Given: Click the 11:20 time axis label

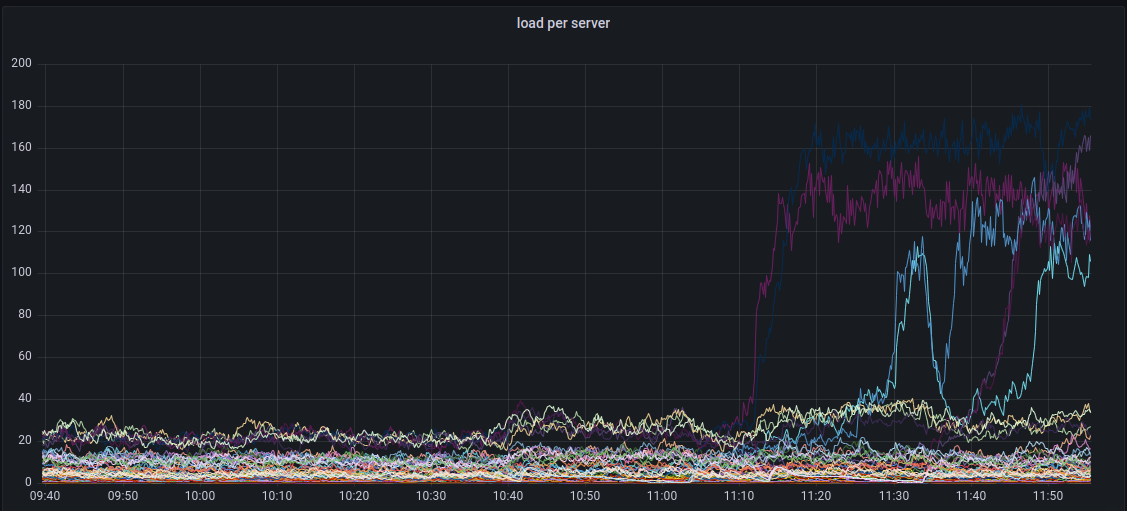Looking at the screenshot, I should [816, 496].
